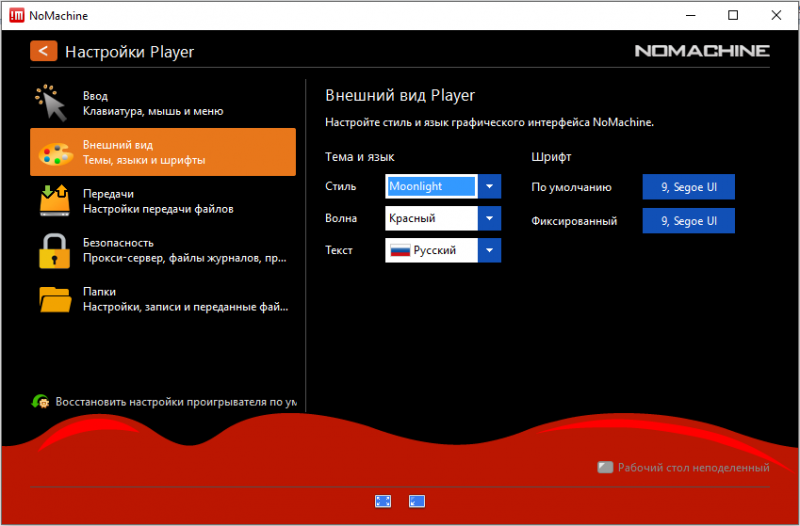Viewport: 800px width, 526px height.
Task: Click the cursor icon beside Ввод
Action: [x=51, y=103]
